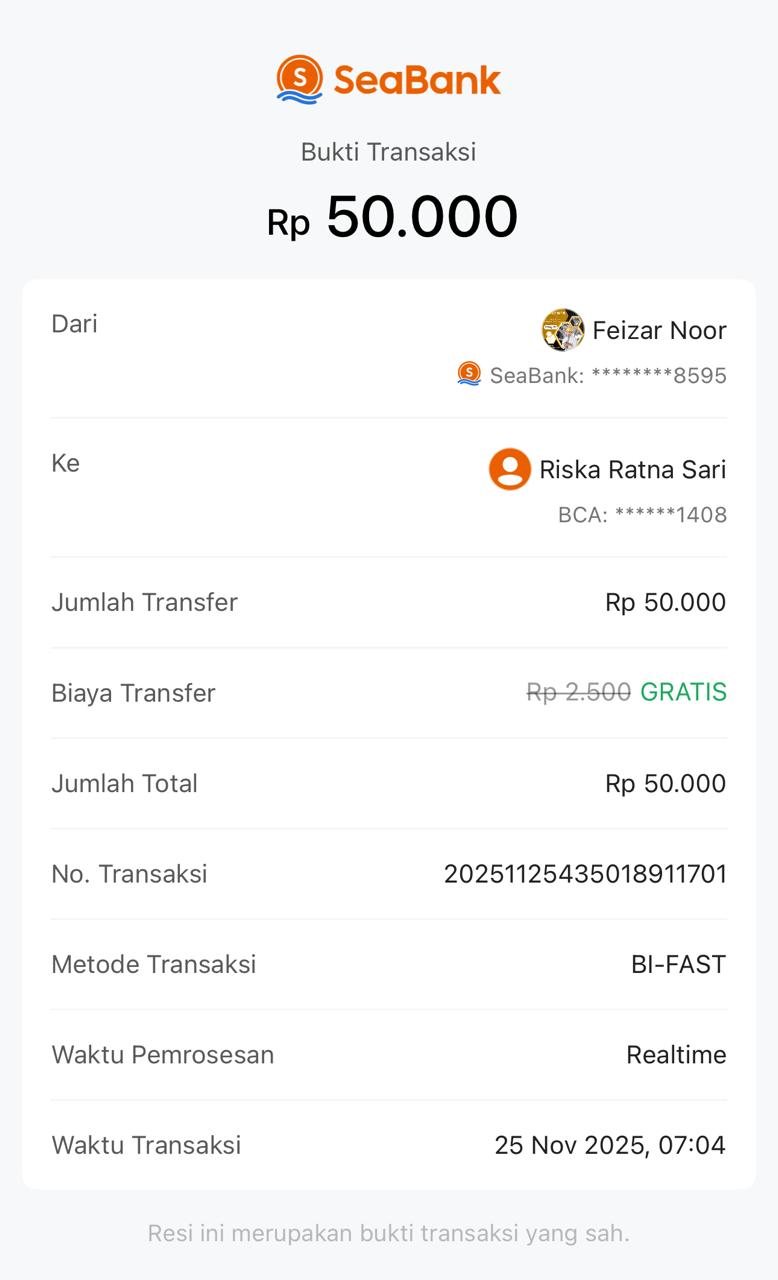778x1280 pixels.
Task: Select the Realtime processing time value
Action: click(x=676, y=1055)
